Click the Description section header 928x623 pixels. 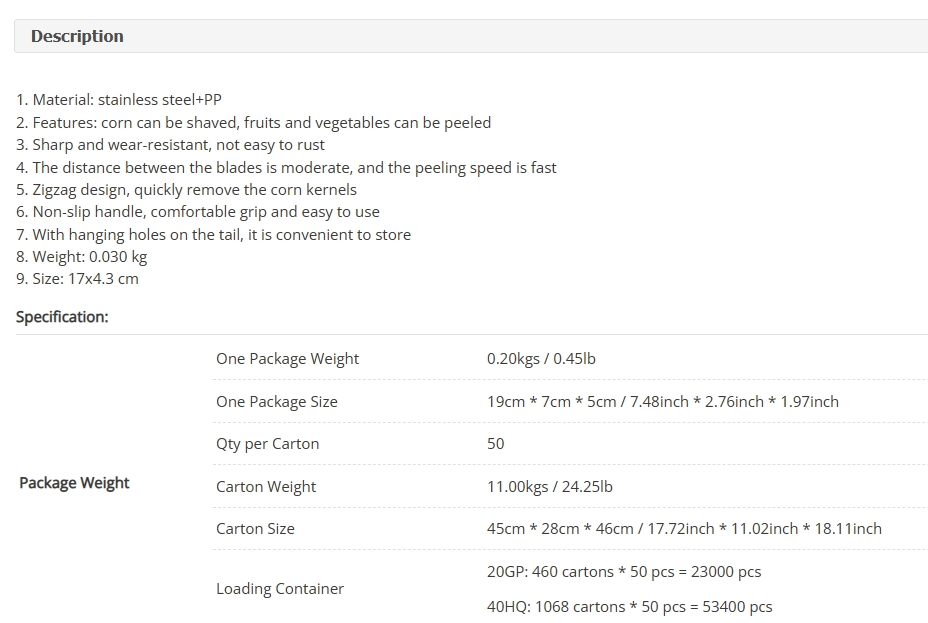[x=77, y=36]
